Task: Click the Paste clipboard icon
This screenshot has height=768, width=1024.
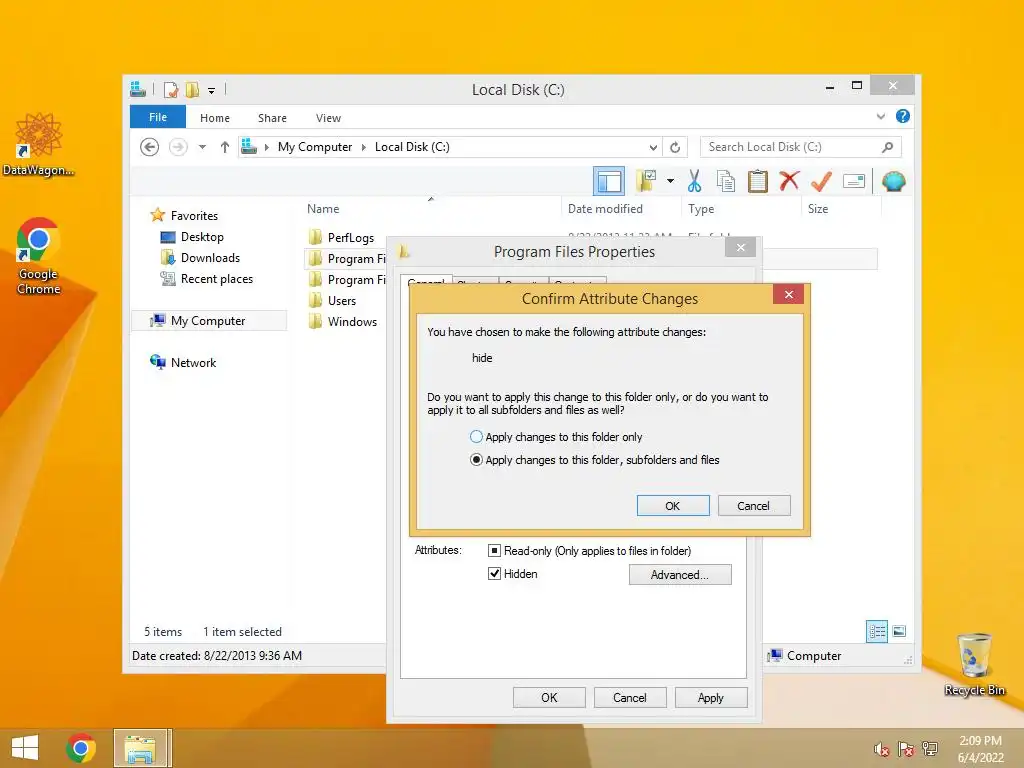Action: (758, 181)
